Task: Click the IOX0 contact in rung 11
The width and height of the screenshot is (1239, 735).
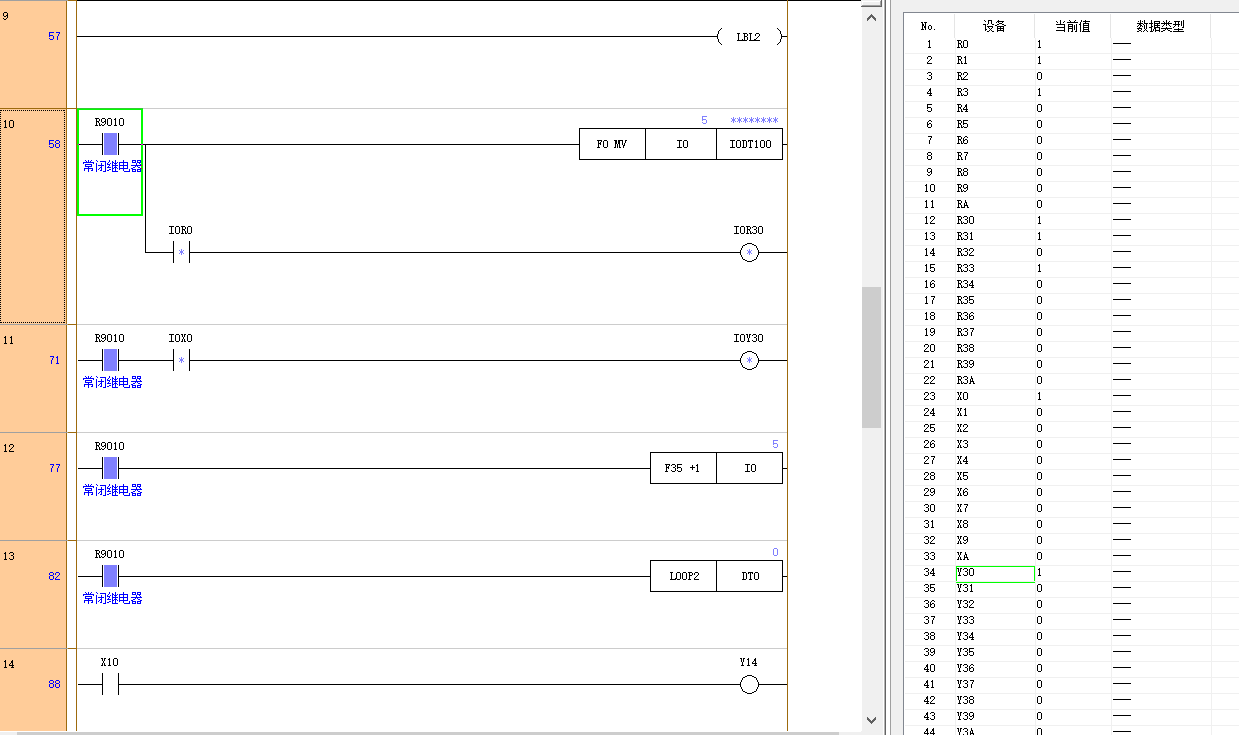Action: (x=181, y=361)
